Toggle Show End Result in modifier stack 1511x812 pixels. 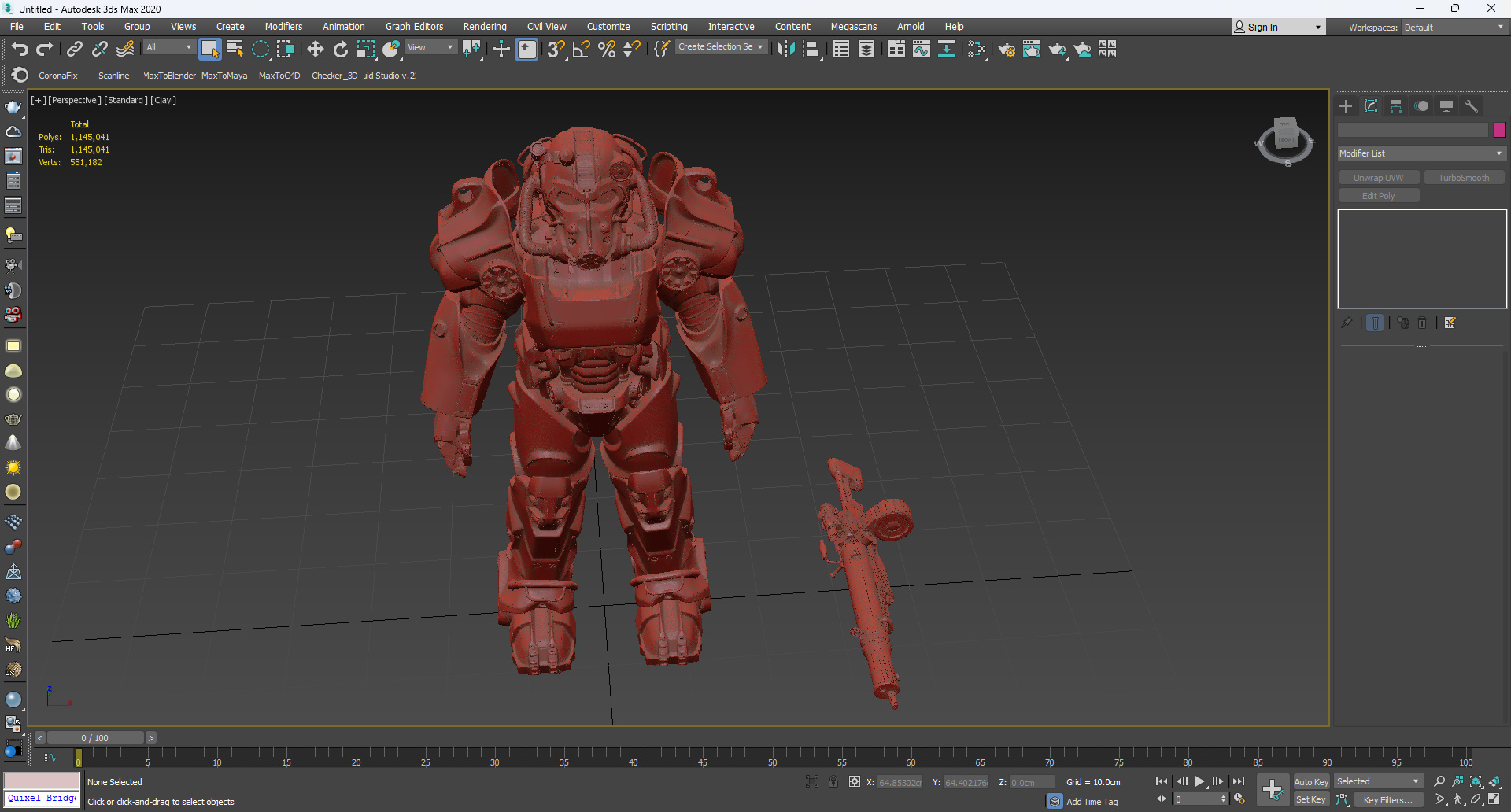pos(1375,323)
